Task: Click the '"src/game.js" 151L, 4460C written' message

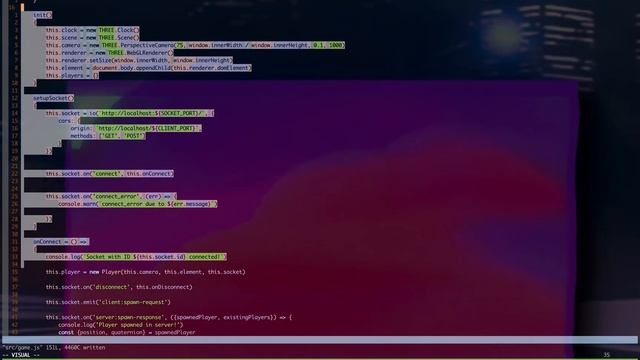Action: click(x=53, y=348)
